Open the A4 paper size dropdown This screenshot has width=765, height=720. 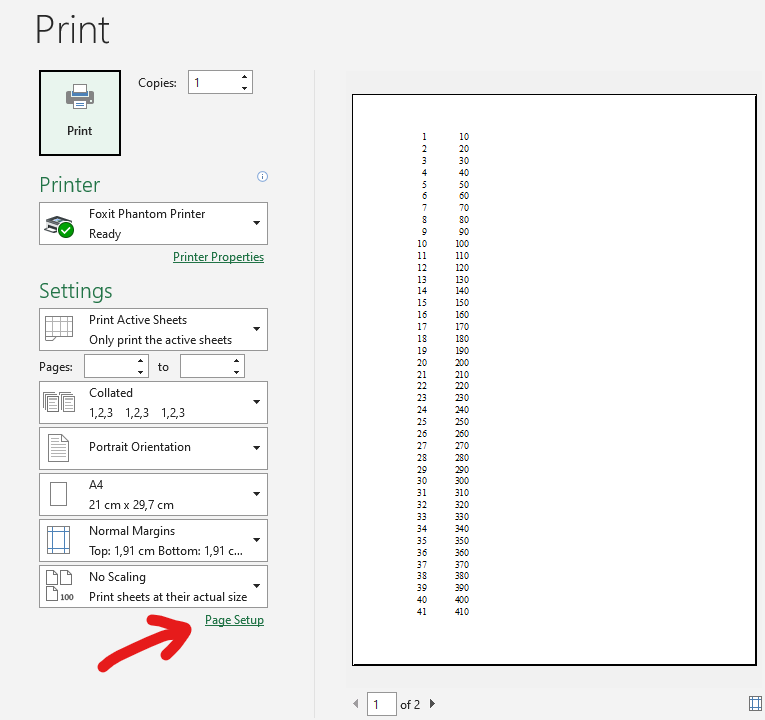[x=153, y=494]
